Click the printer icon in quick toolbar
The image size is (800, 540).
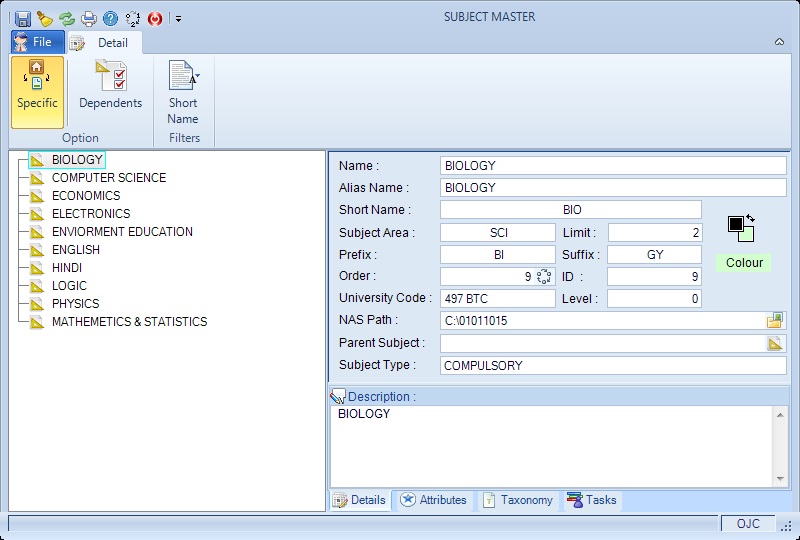(x=89, y=19)
